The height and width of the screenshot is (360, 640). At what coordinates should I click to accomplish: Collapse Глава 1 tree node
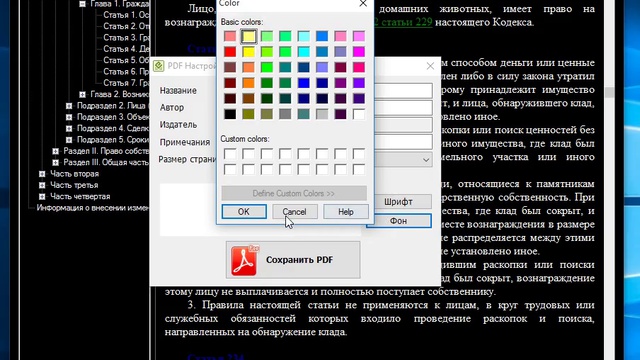tap(82, 4)
